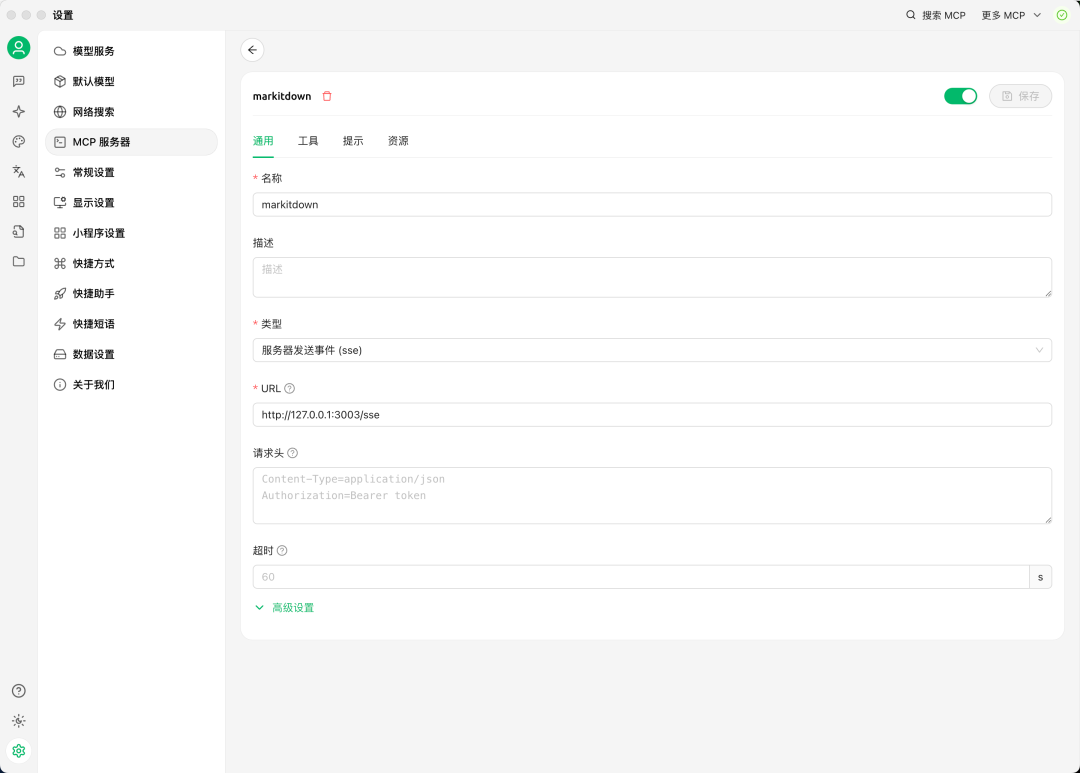Open 模型服务 in settings menu
This screenshot has width=1080, height=773.
pyautogui.click(x=93, y=51)
